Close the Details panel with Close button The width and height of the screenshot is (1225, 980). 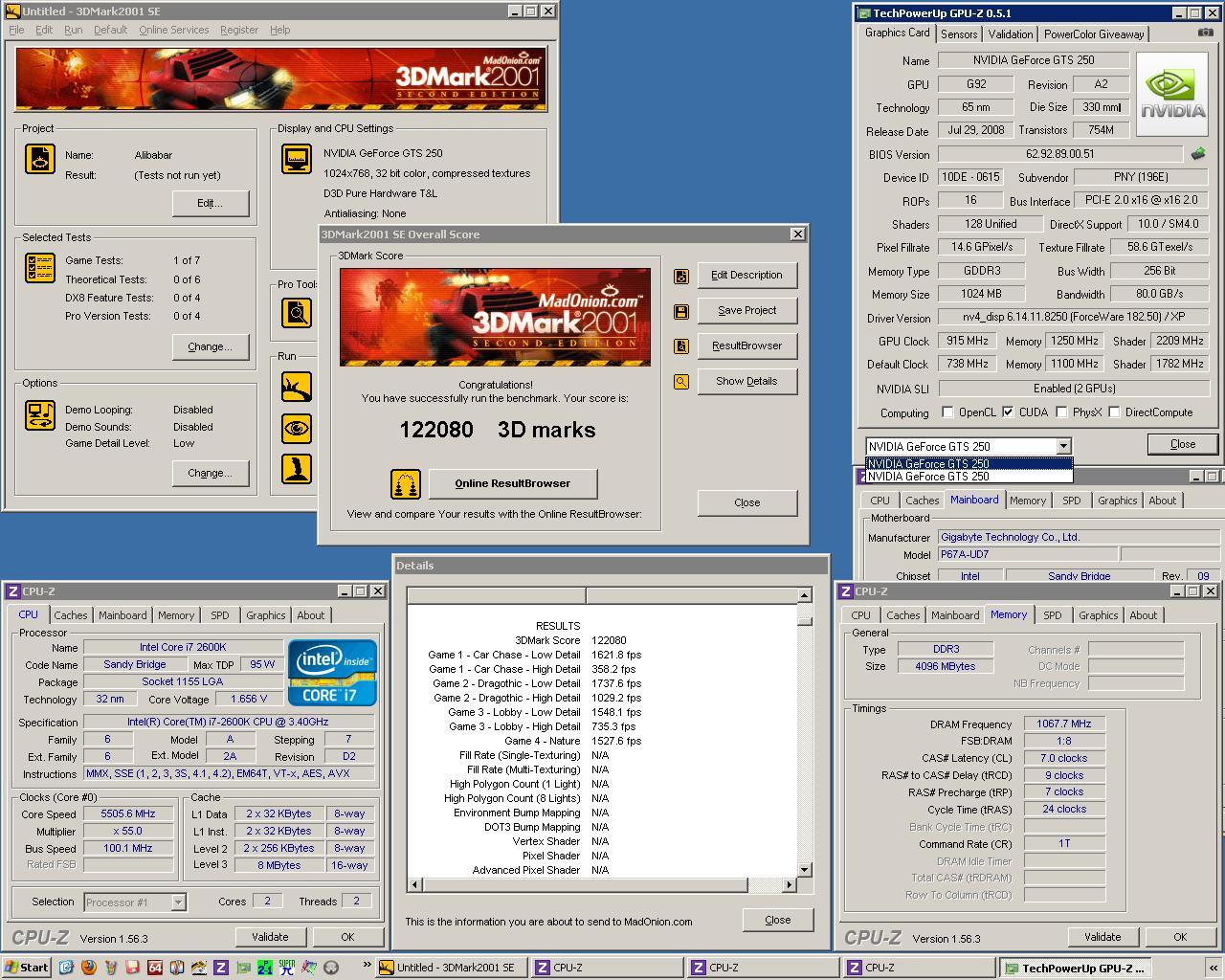click(777, 920)
